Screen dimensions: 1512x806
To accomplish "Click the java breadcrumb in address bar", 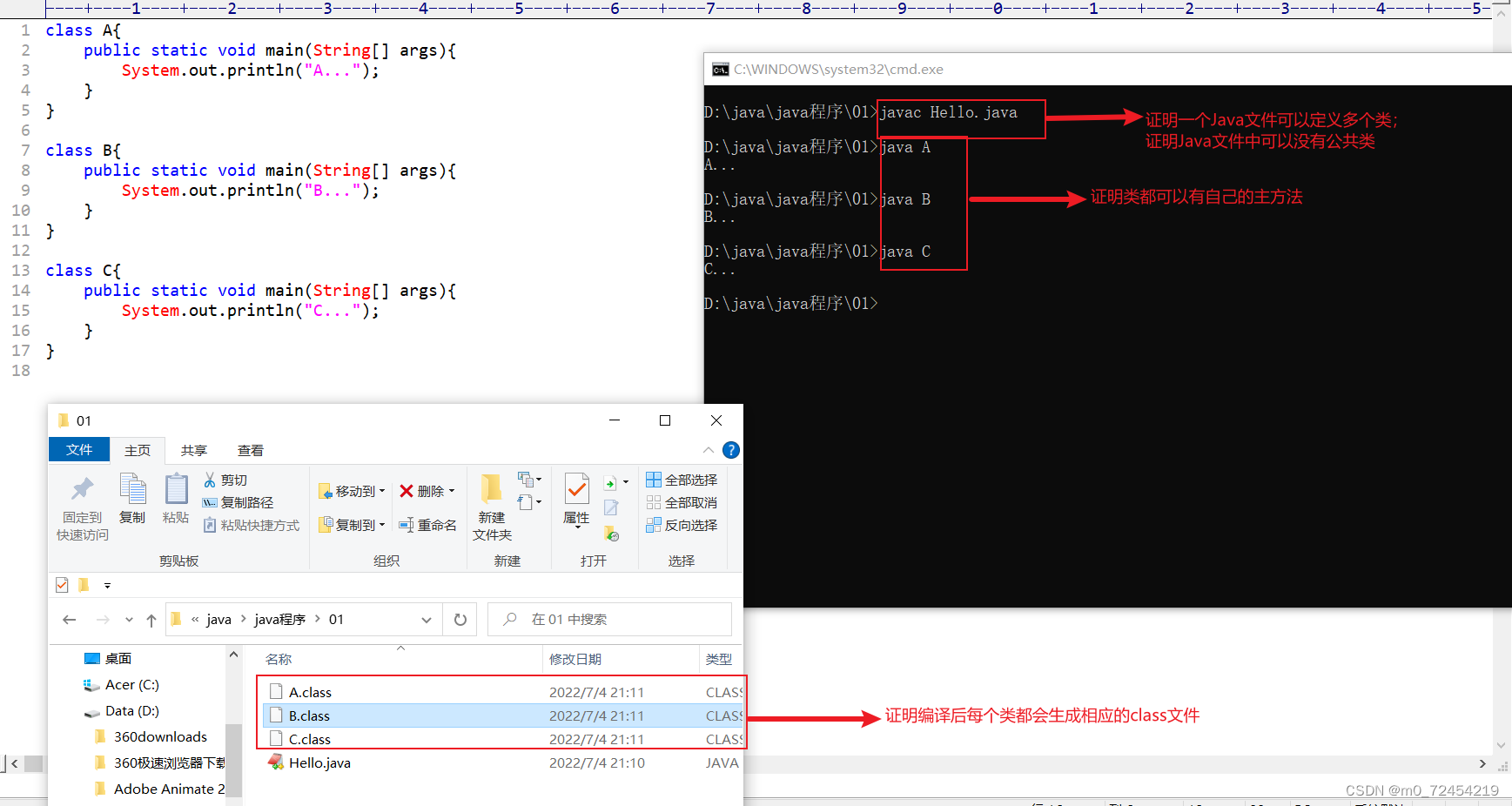I will (x=219, y=620).
